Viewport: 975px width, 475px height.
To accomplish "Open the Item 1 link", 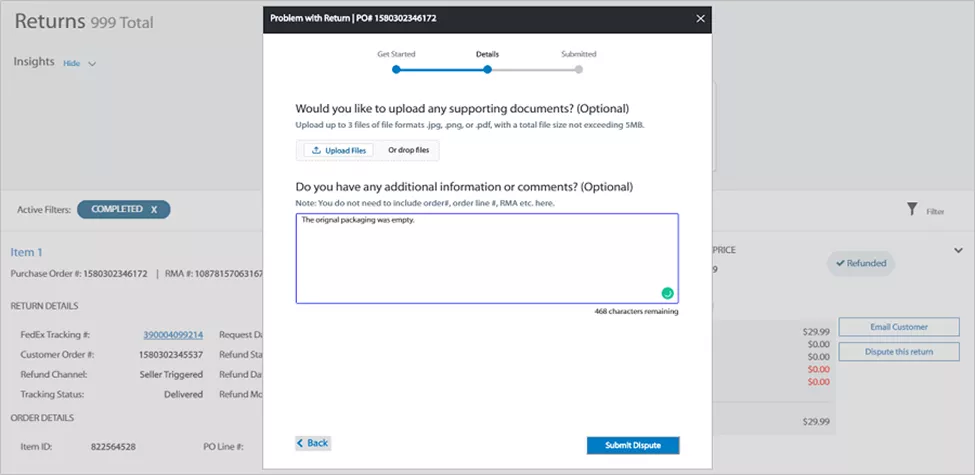I will pos(27,253).
